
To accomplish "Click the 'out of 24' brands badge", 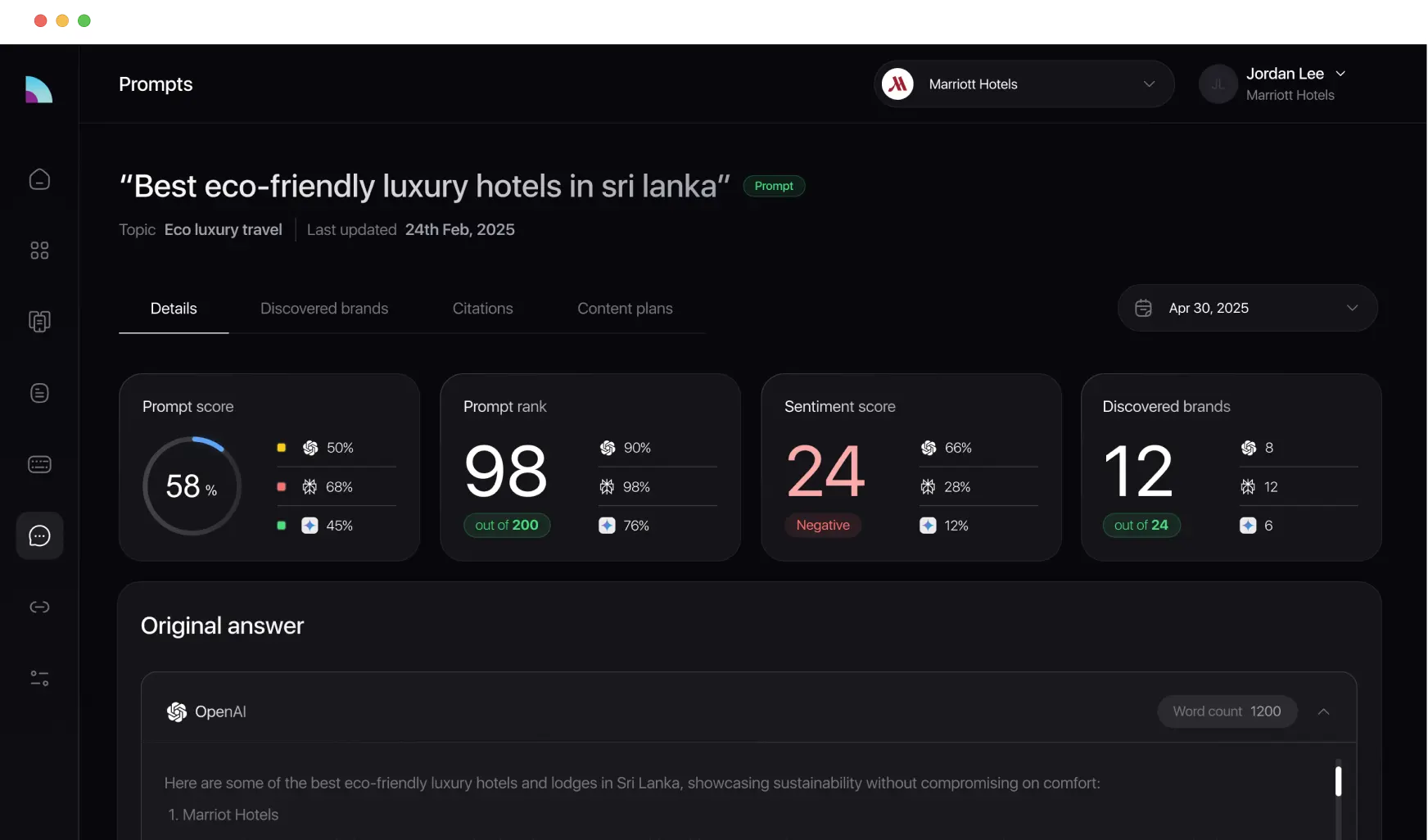I will (1141, 525).
